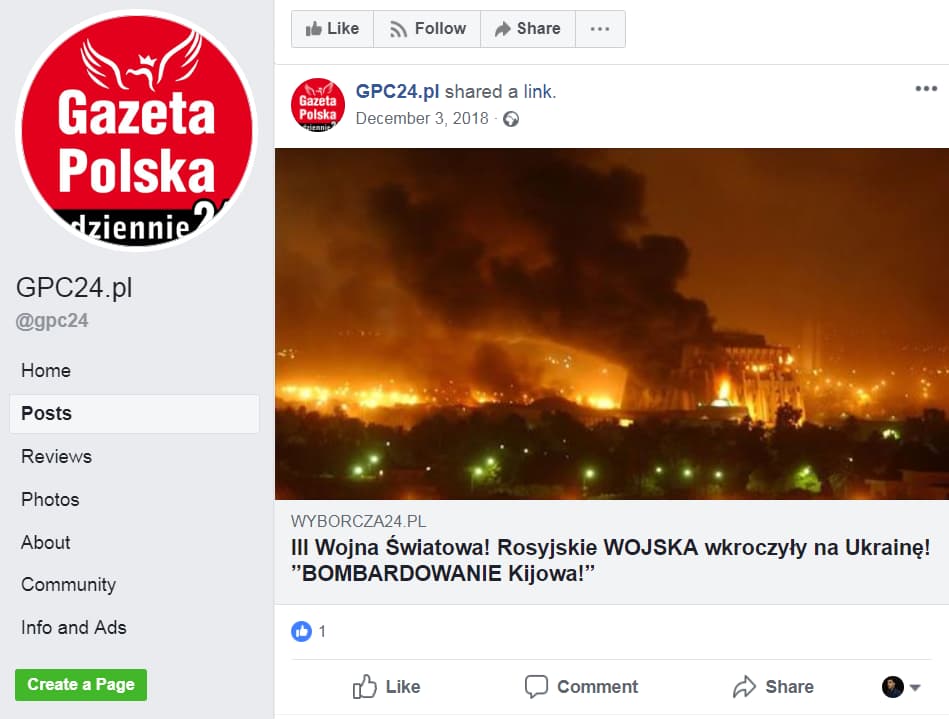
Task: Click the green Create a Page button
Action: (x=81, y=685)
